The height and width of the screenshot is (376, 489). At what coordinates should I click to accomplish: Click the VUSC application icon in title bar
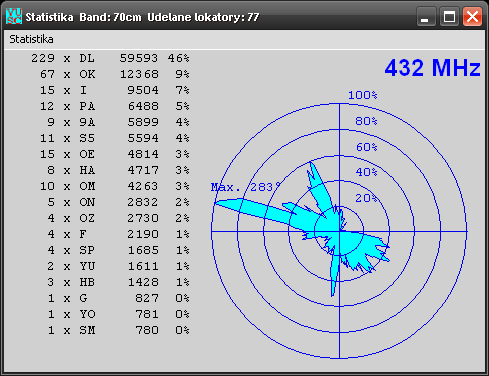[14, 16]
